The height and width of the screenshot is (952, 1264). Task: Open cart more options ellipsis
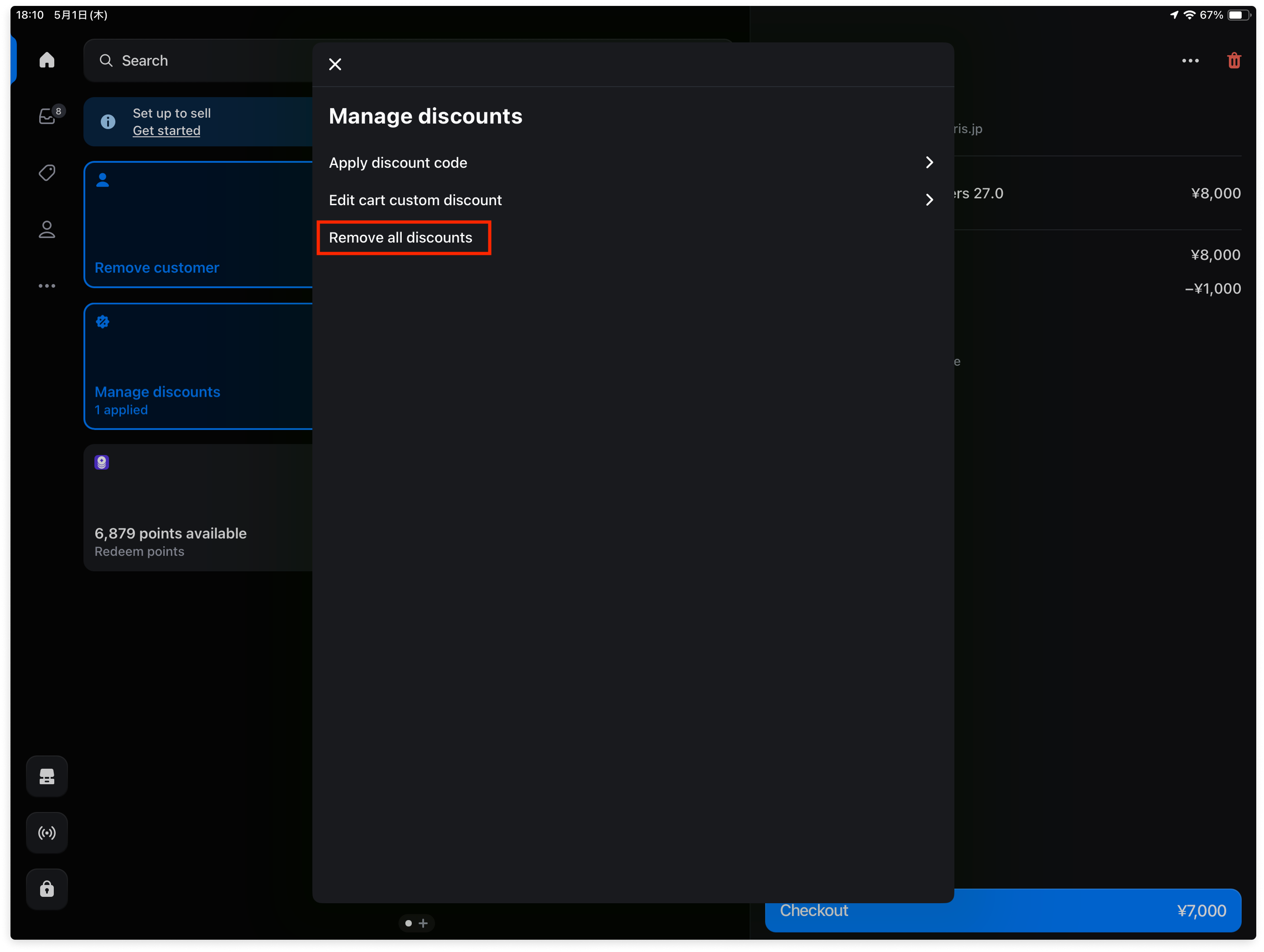(x=1190, y=61)
